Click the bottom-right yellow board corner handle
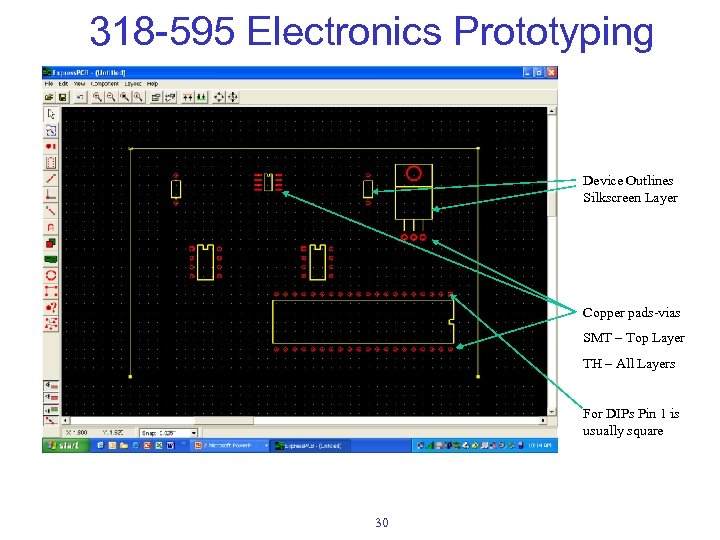This screenshot has height=540, width=720. (x=478, y=377)
